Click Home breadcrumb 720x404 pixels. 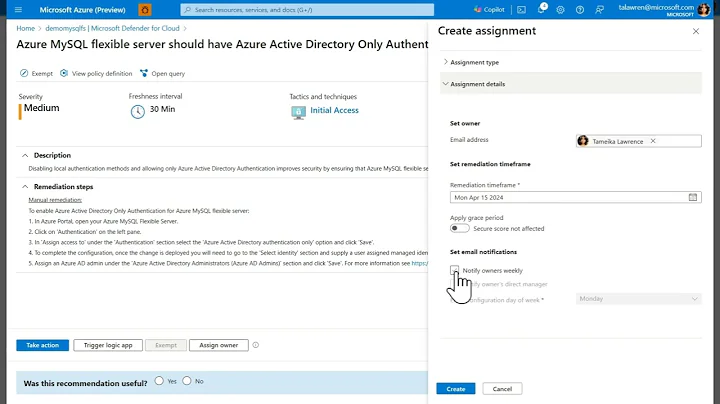coord(26,28)
